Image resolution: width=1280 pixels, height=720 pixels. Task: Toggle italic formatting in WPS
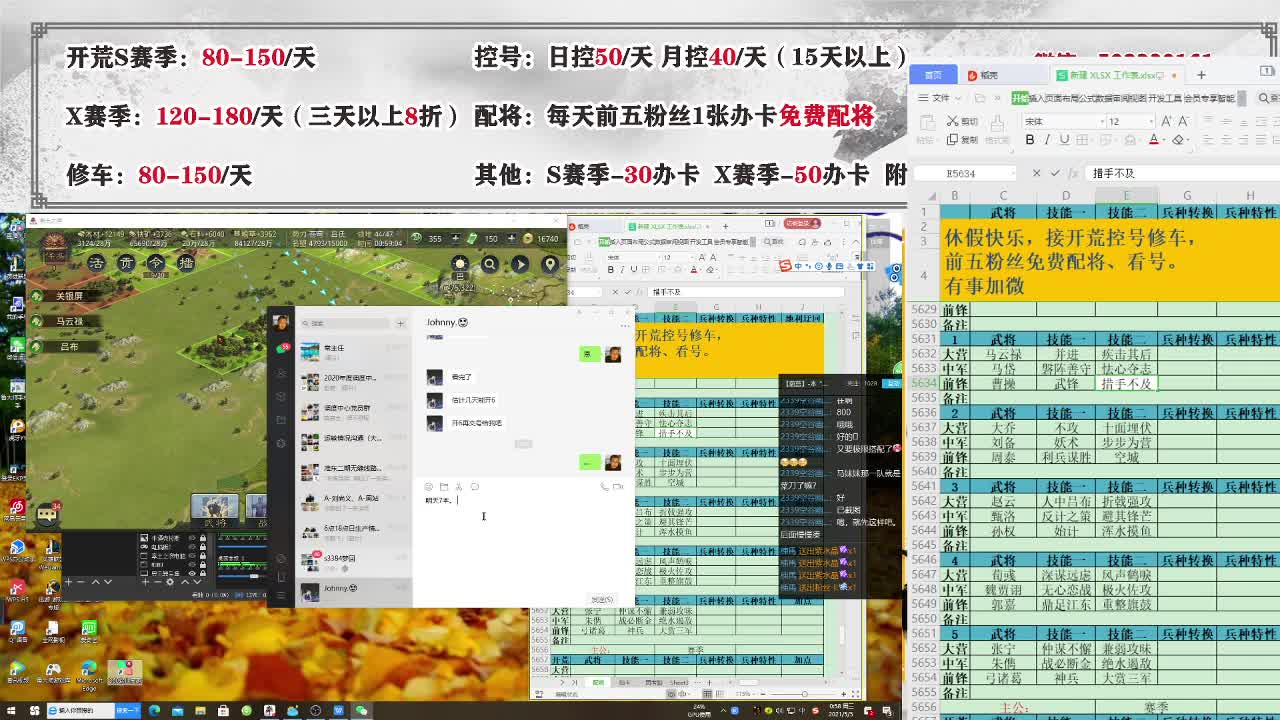[x=1047, y=140]
